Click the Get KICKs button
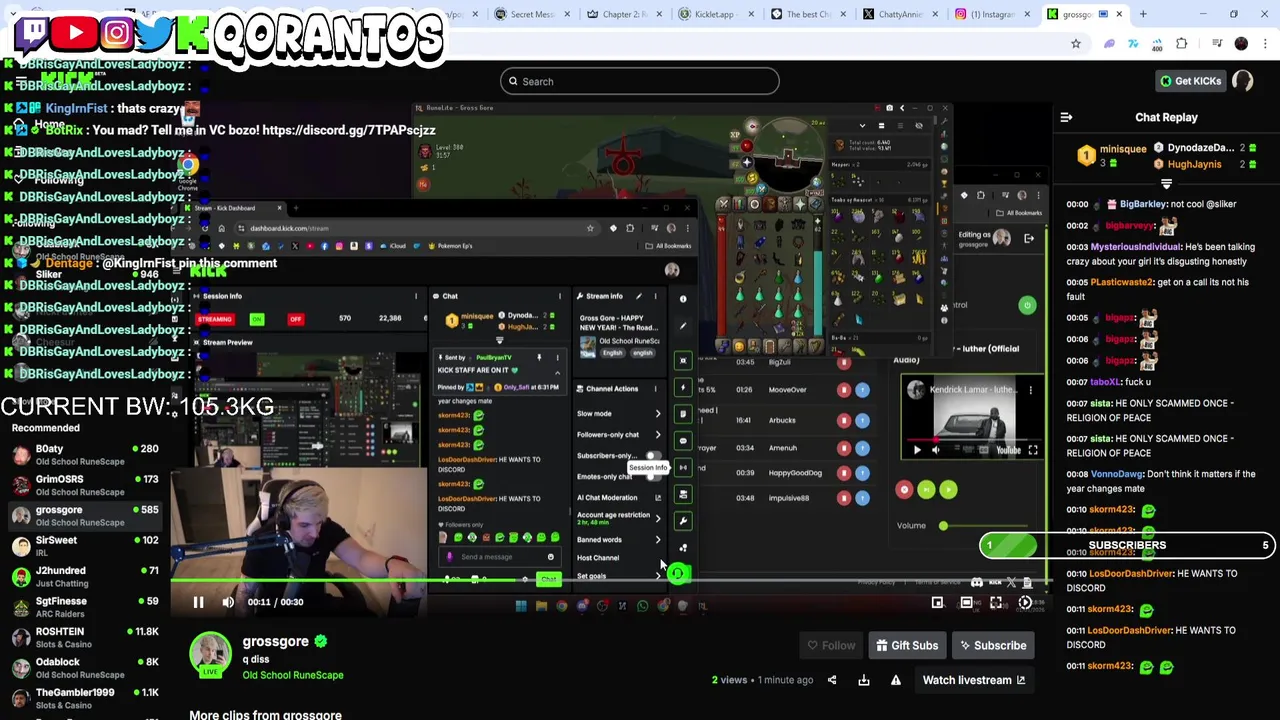Image resolution: width=1280 pixels, height=720 pixels. point(1190,81)
